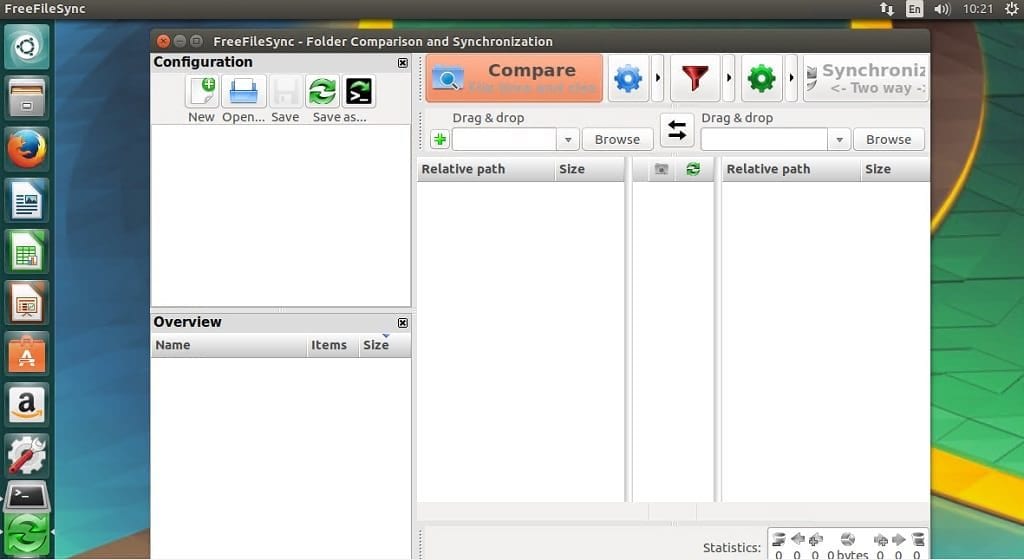Launch Firefox from the dock
The width and height of the screenshot is (1024, 560).
pos(27,149)
